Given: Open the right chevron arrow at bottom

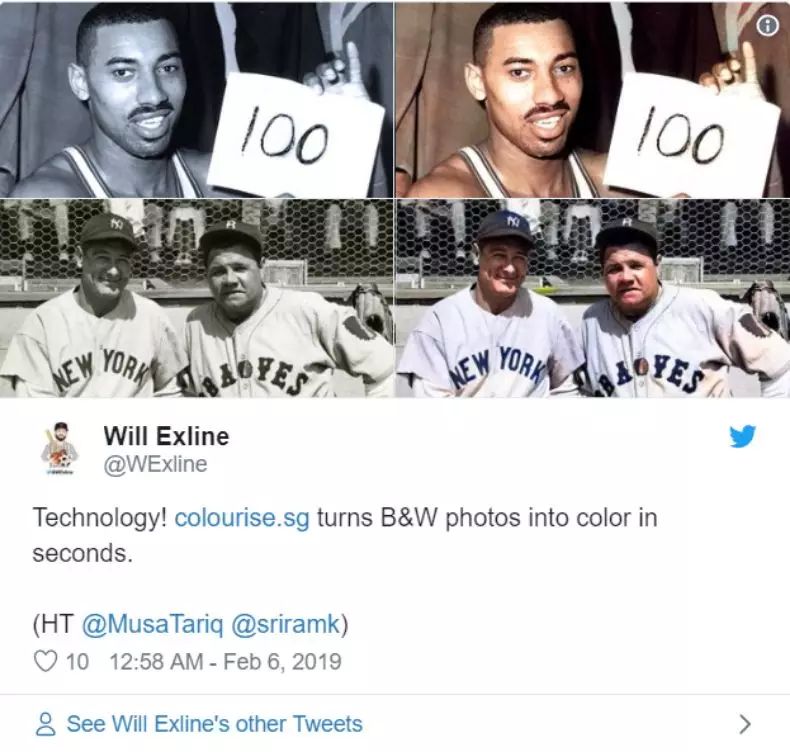Looking at the screenshot, I should (x=745, y=724).
